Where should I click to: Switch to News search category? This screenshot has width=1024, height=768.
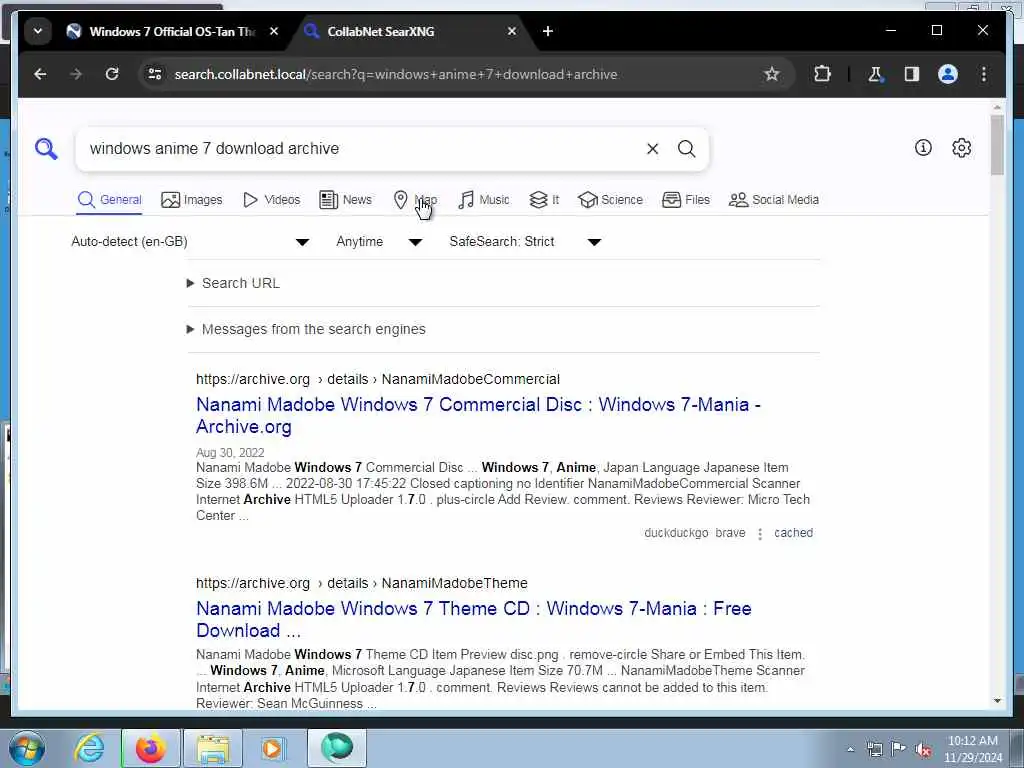point(345,200)
